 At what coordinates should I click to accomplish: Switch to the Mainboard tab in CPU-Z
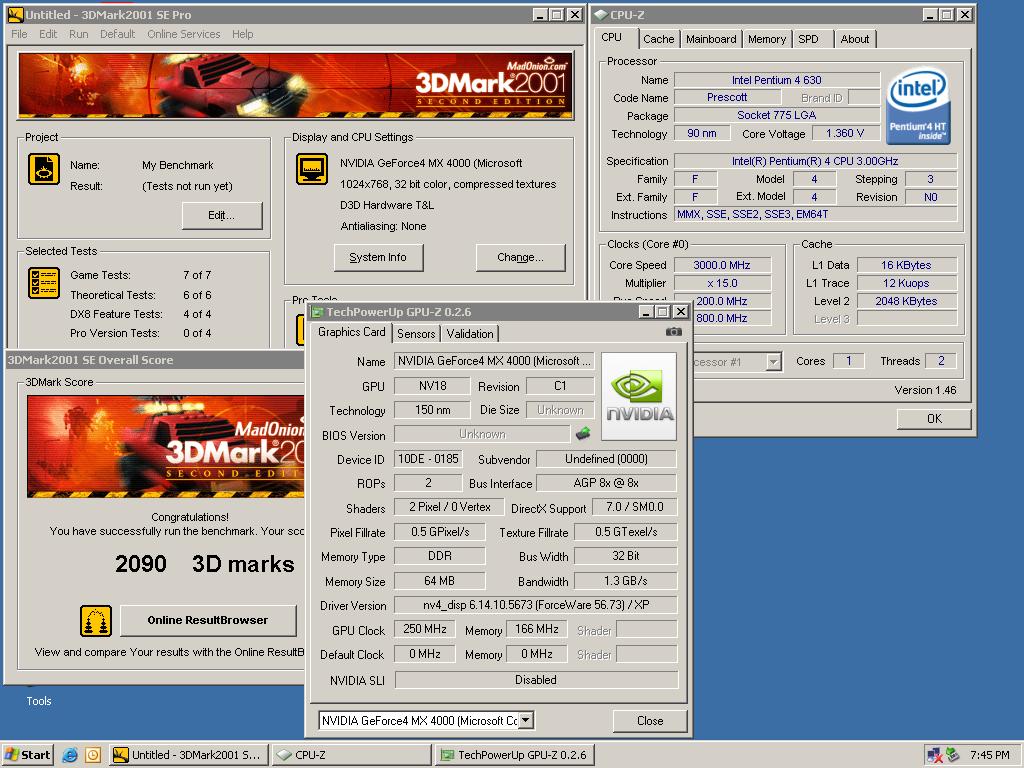(711, 39)
